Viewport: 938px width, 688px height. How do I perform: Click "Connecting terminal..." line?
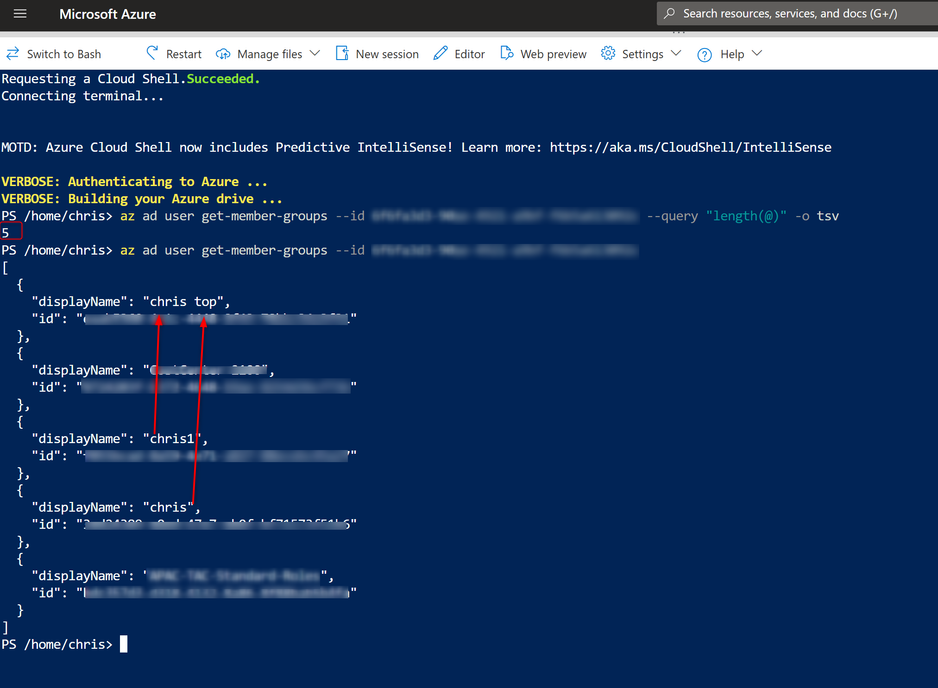click(x=82, y=96)
